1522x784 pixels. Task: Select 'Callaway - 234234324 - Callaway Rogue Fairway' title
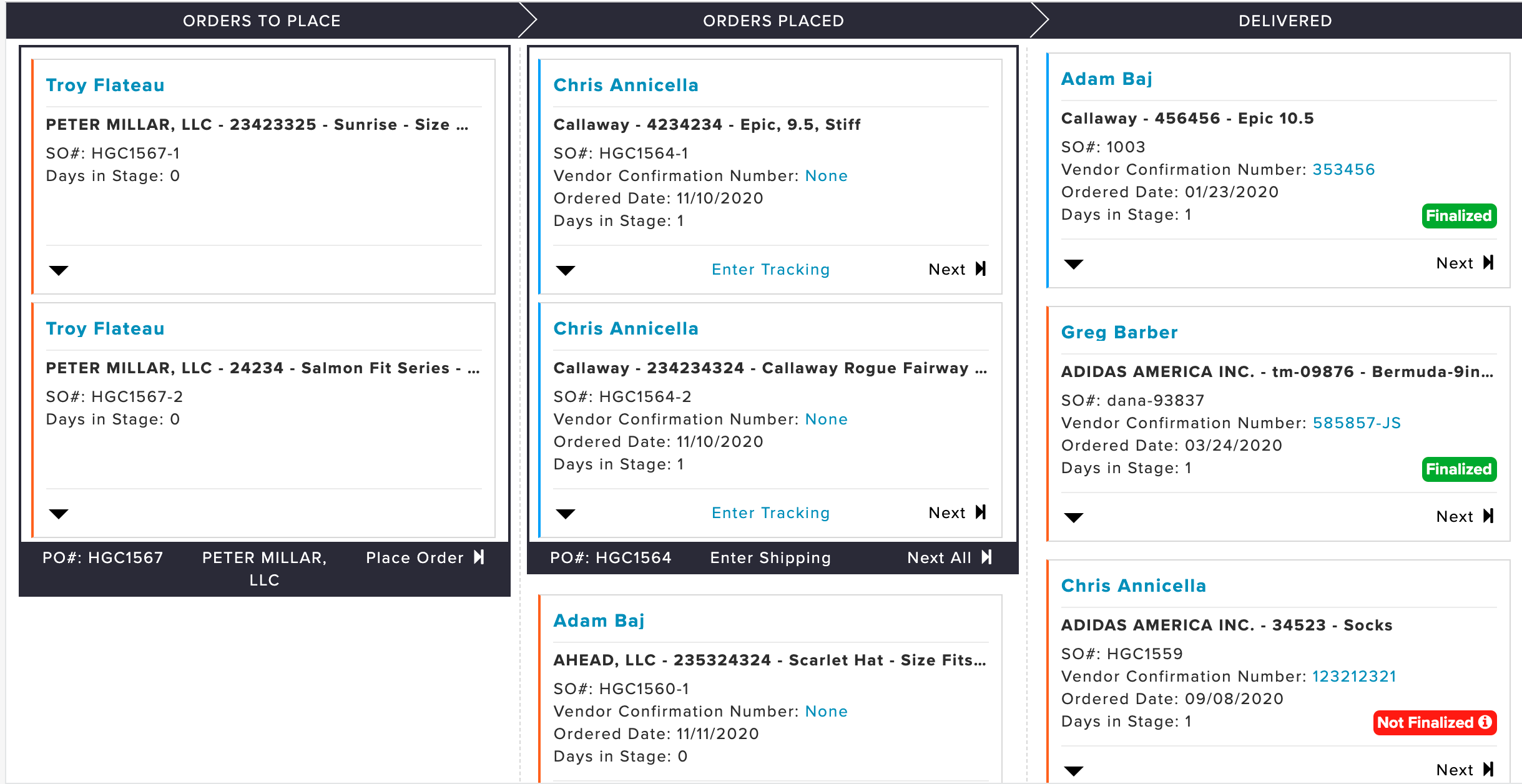[770, 368]
